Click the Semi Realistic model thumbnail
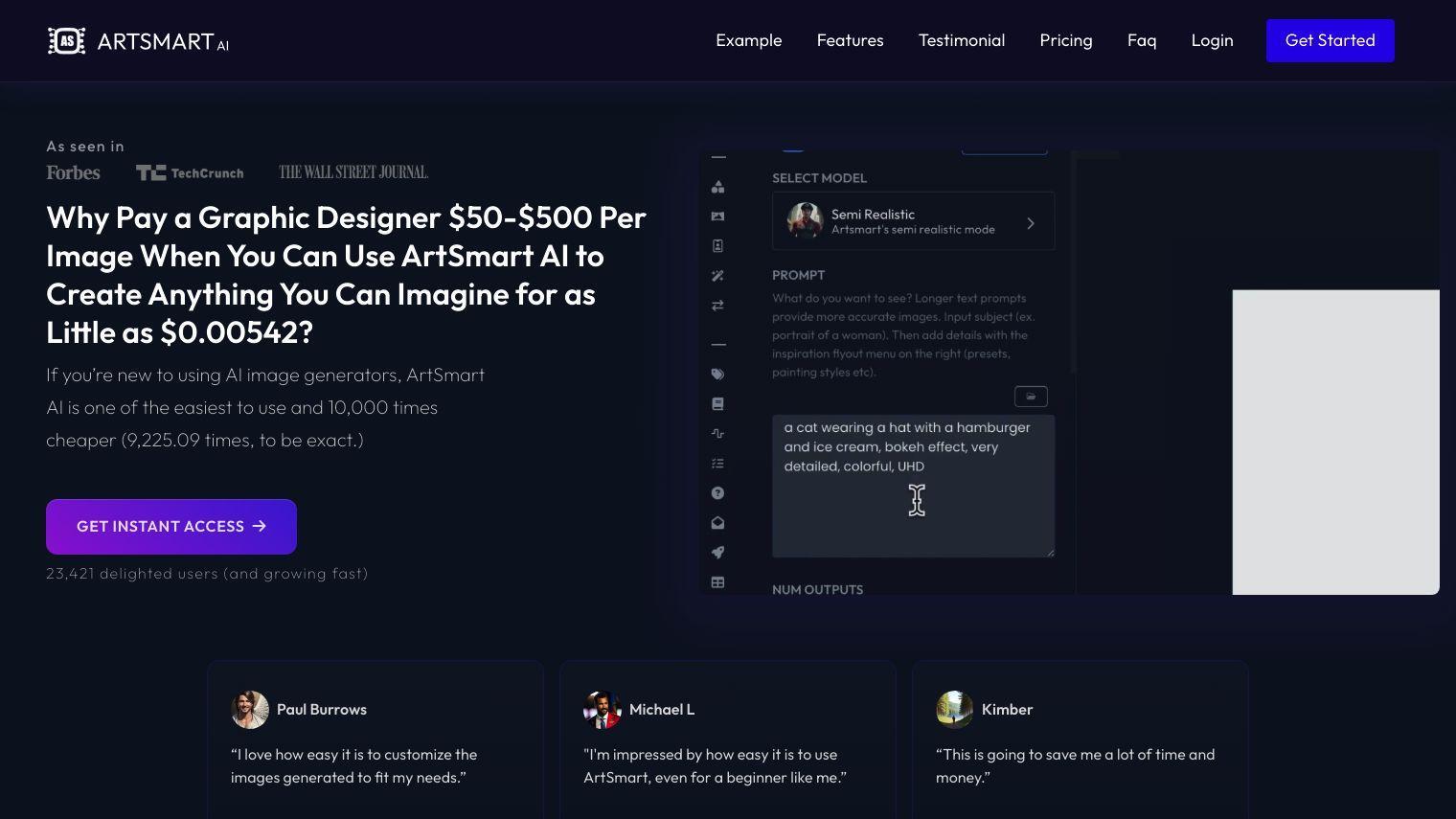1456x819 pixels. click(x=806, y=220)
